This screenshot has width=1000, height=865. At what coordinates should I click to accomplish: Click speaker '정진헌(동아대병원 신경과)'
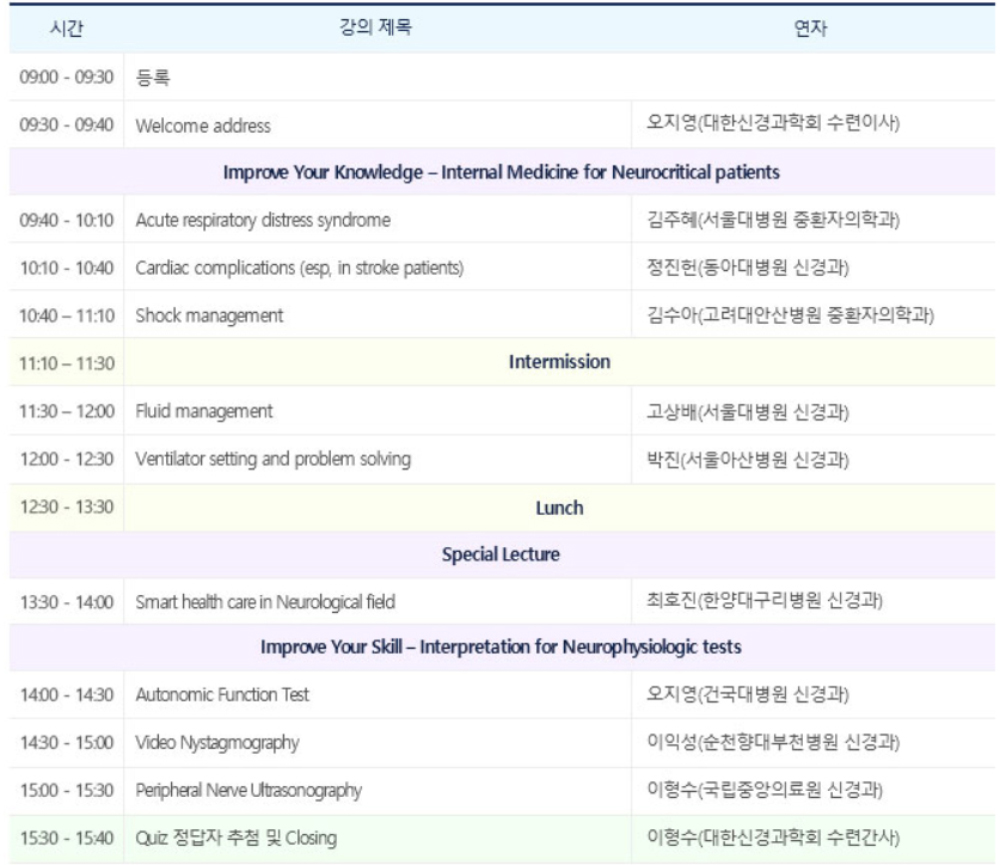click(x=747, y=267)
